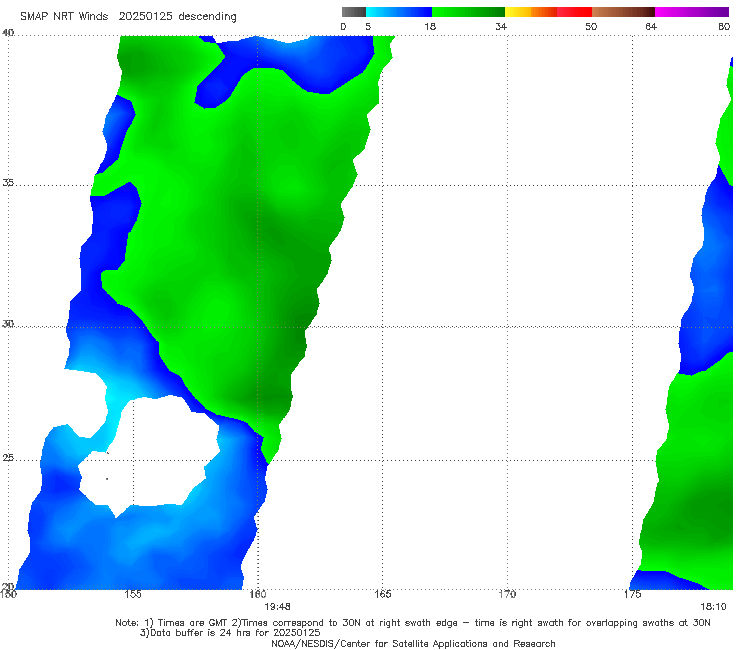This screenshot has height=650, width=740.
Task: Click the color bar scale label '64'
Action: coord(651,26)
